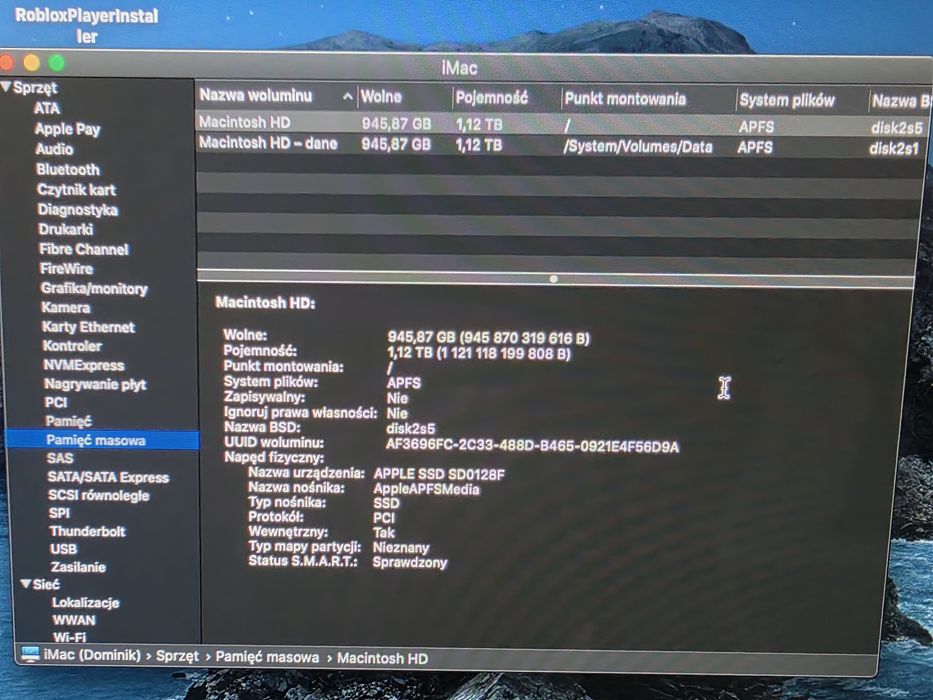Click the green zoom window button
This screenshot has height=700, width=933.
[x=57, y=63]
